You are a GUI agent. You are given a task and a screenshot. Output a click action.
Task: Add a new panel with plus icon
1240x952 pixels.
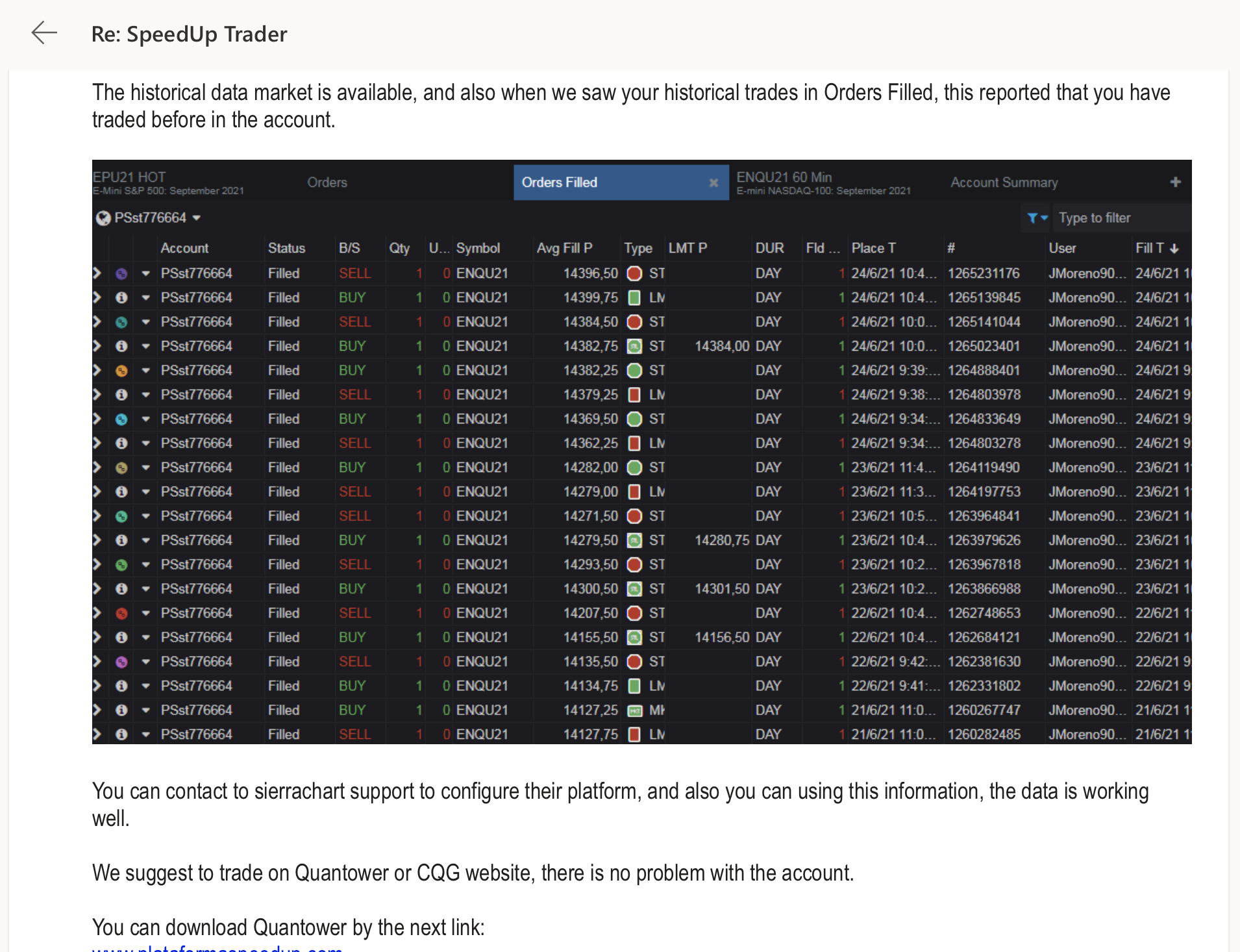pos(1175,182)
